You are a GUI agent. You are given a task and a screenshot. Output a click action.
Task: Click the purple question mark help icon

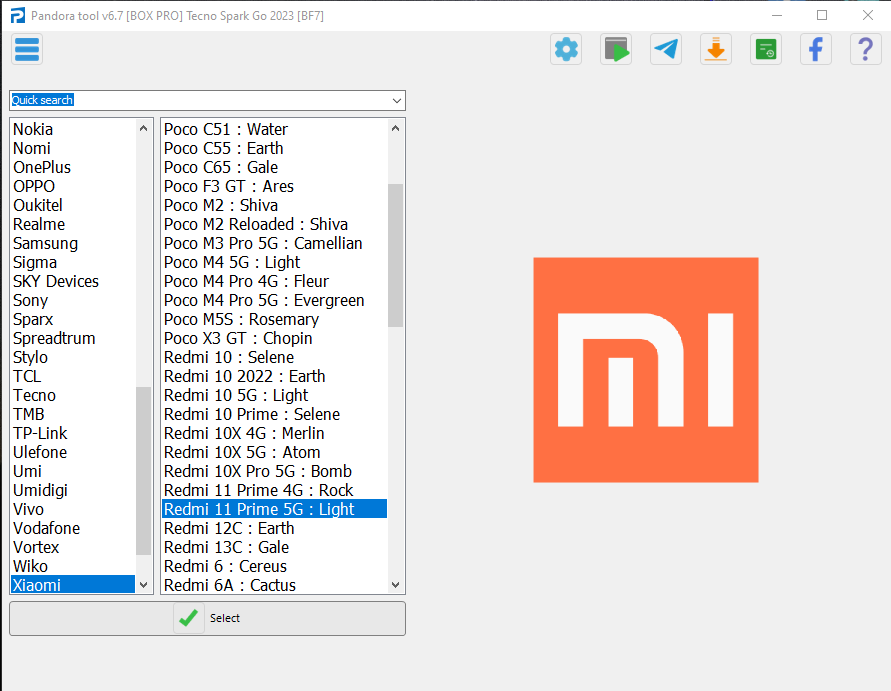click(x=865, y=49)
